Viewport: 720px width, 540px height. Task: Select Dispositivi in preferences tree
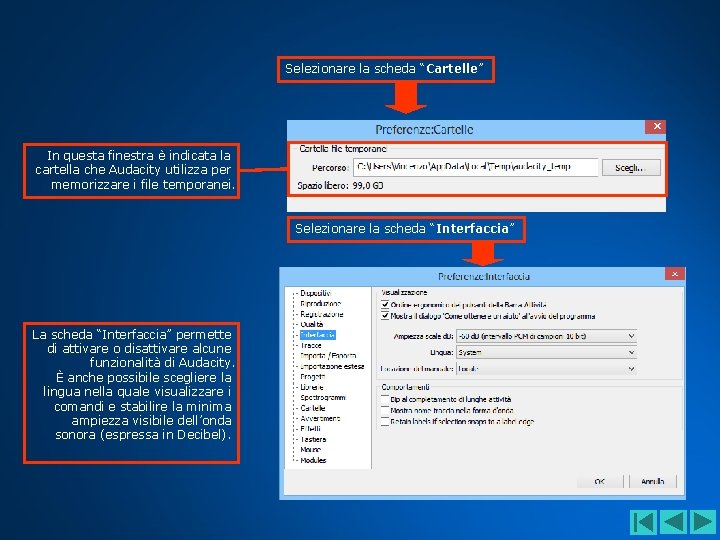click(x=315, y=293)
